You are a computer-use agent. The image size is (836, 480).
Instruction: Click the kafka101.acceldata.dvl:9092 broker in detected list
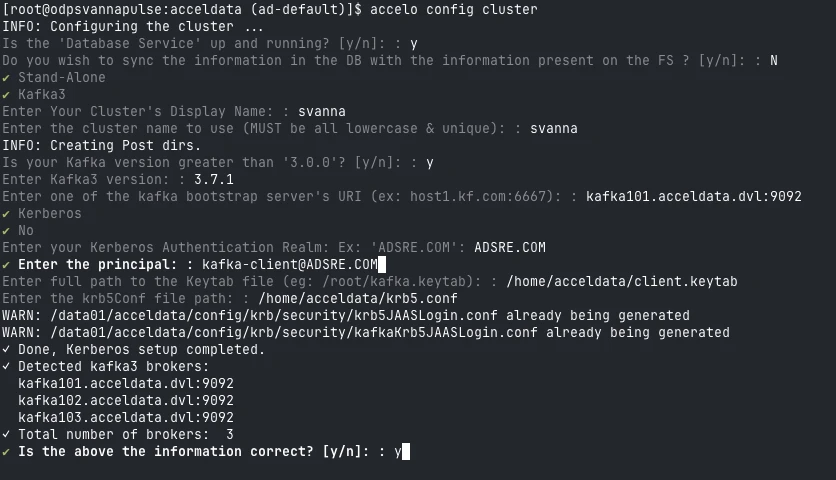coord(126,383)
